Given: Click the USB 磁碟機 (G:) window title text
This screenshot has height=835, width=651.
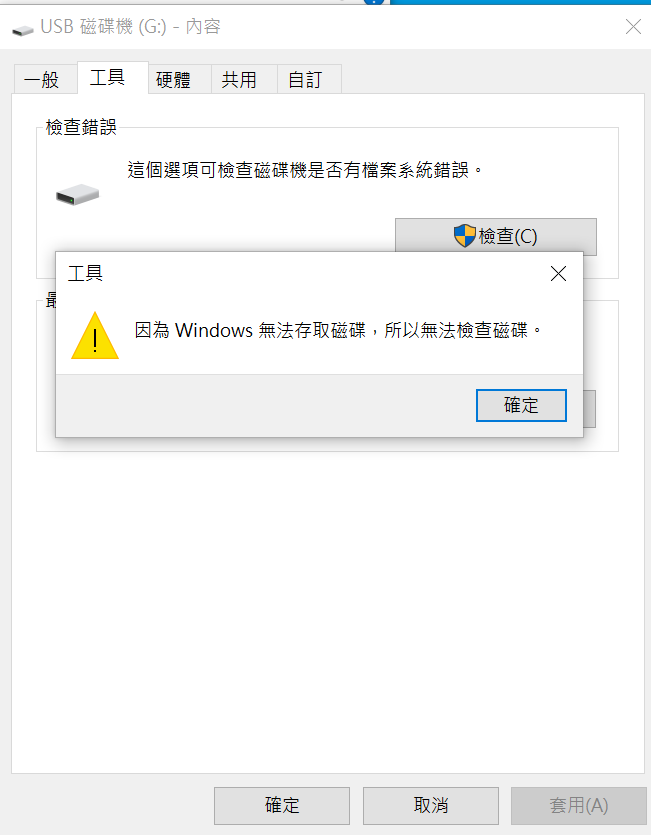Looking at the screenshot, I should (x=131, y=27).
